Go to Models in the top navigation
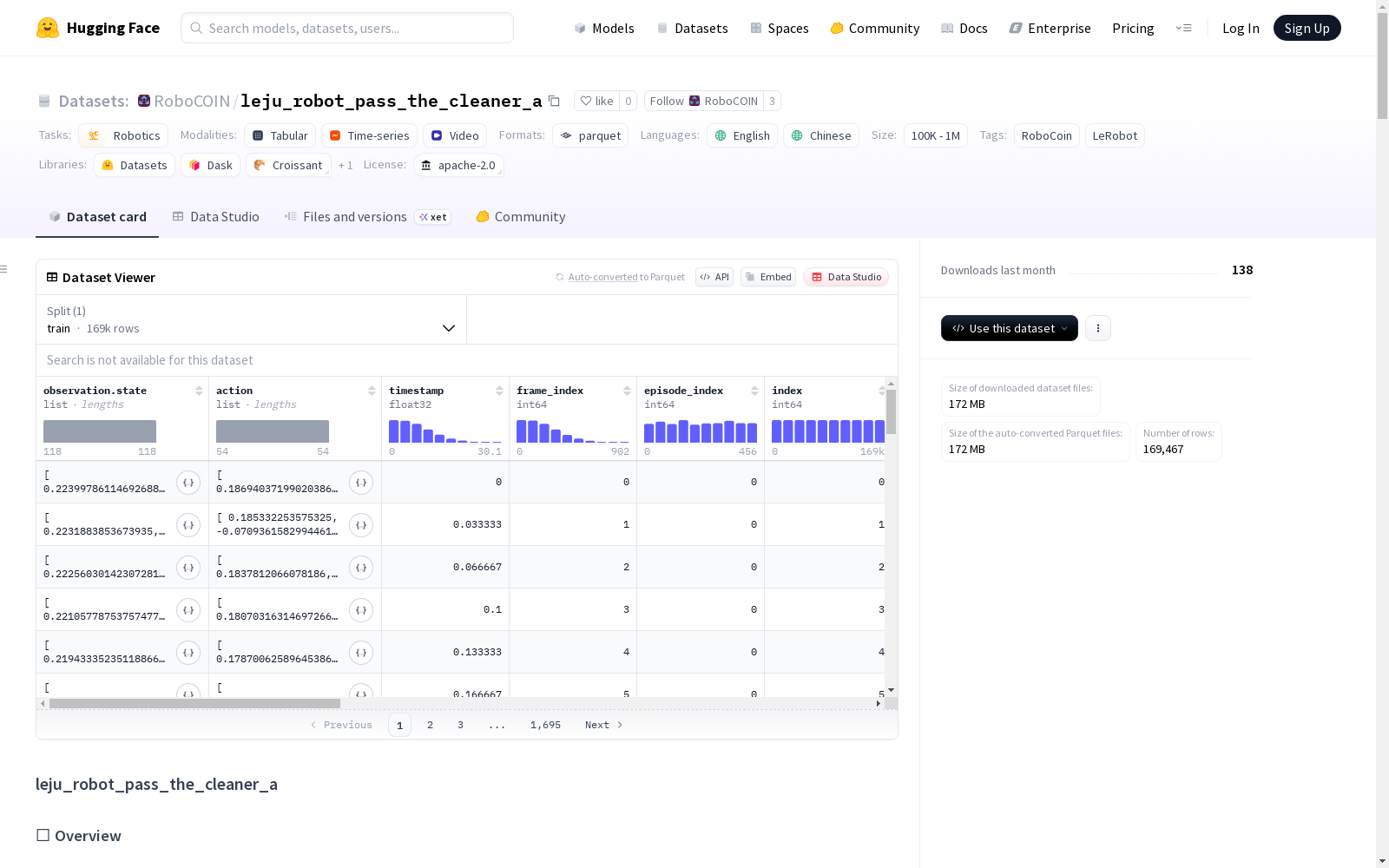 604,28
